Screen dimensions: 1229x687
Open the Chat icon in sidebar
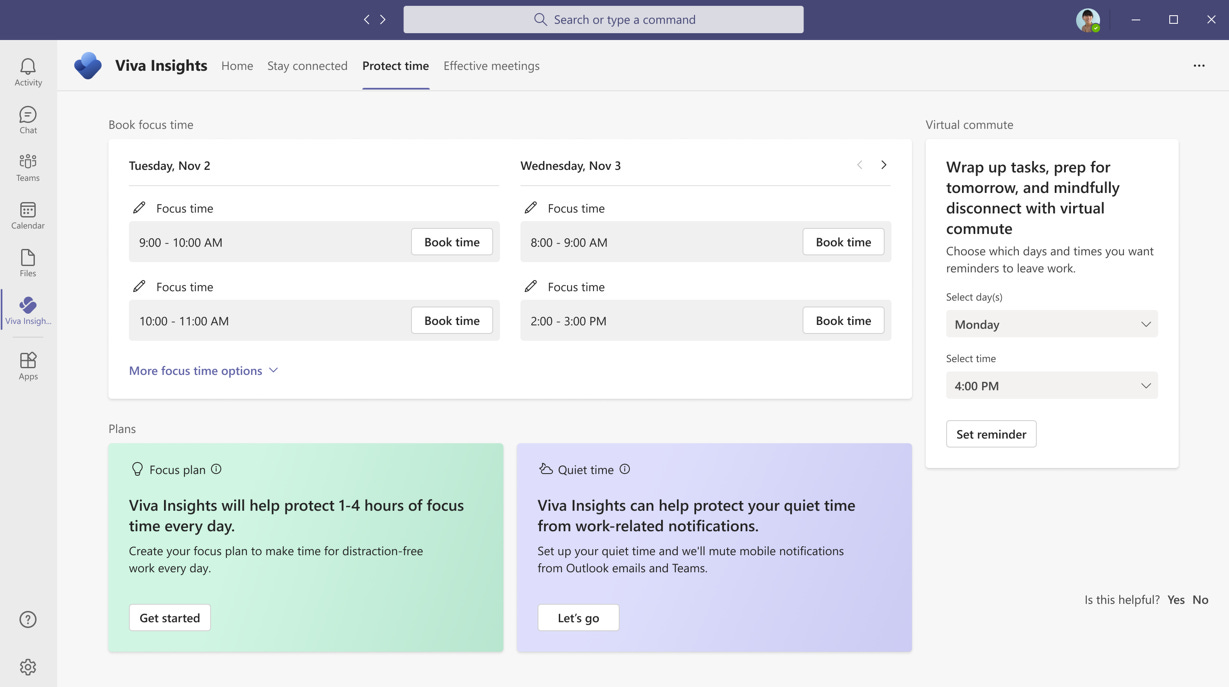click(27, 118)
